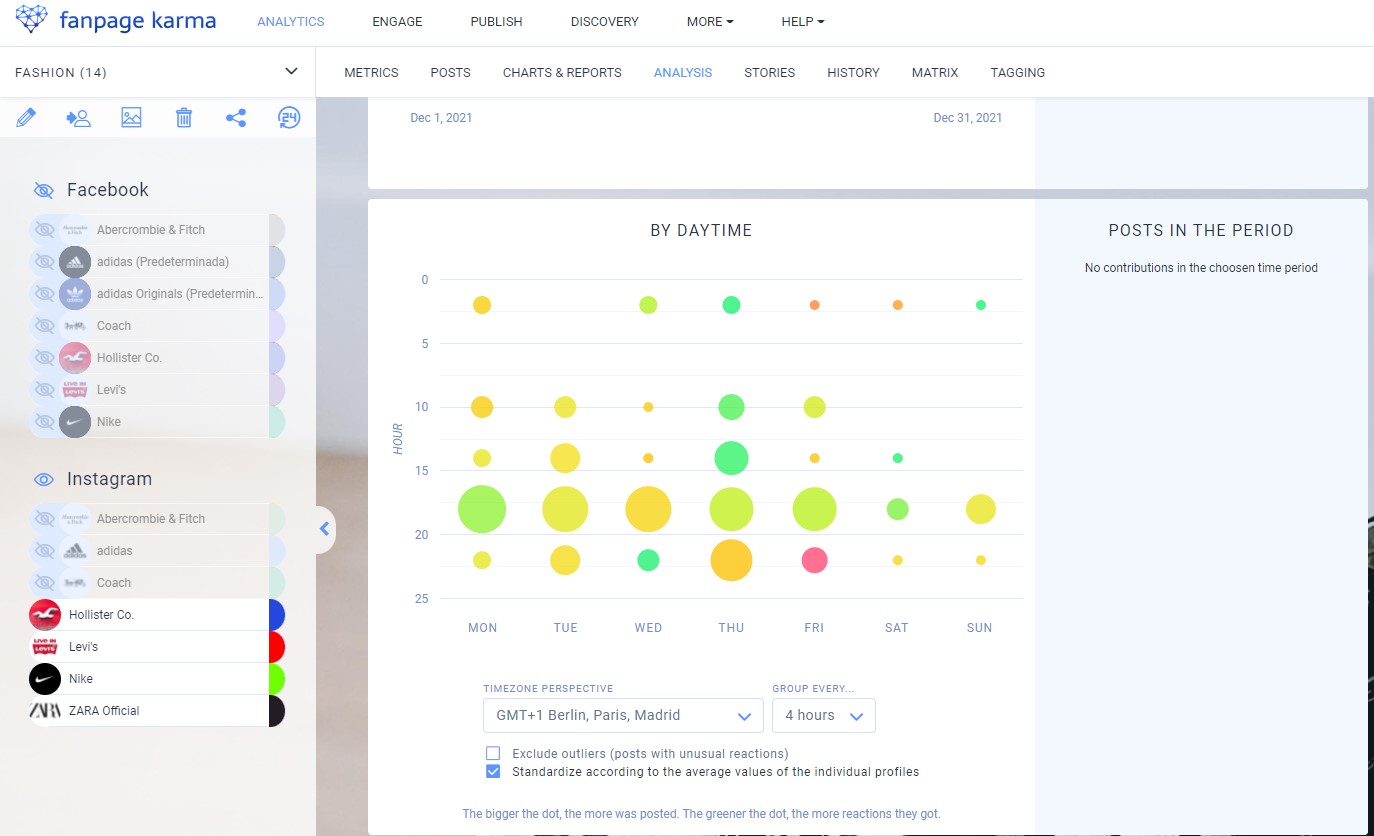Image resolution: width=1374 pixels, height=836 pixels.
Task: Click the share icon in sidebar toolbar
Action: (236, 118)
